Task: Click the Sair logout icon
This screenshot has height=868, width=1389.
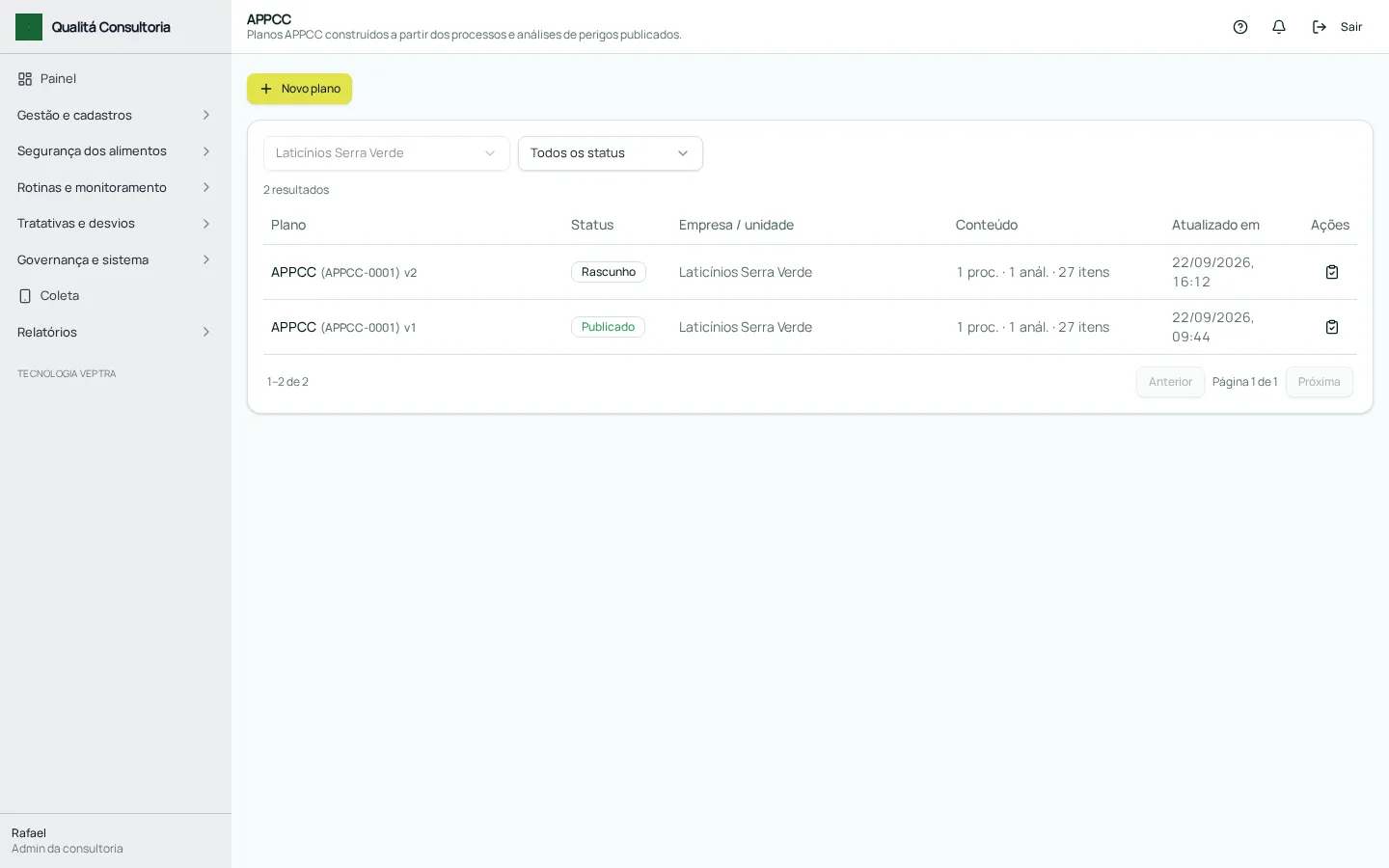Action: 1320,27
